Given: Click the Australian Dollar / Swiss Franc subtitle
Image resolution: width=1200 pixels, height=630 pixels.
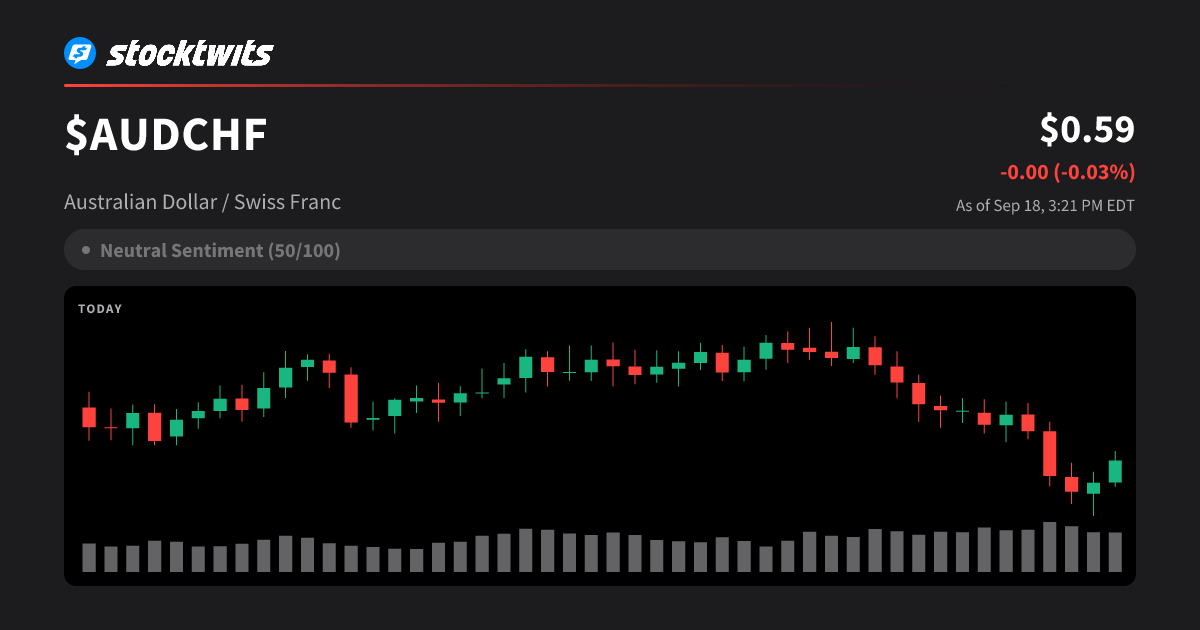Looking at the screenshot, I should click(202, 202).
